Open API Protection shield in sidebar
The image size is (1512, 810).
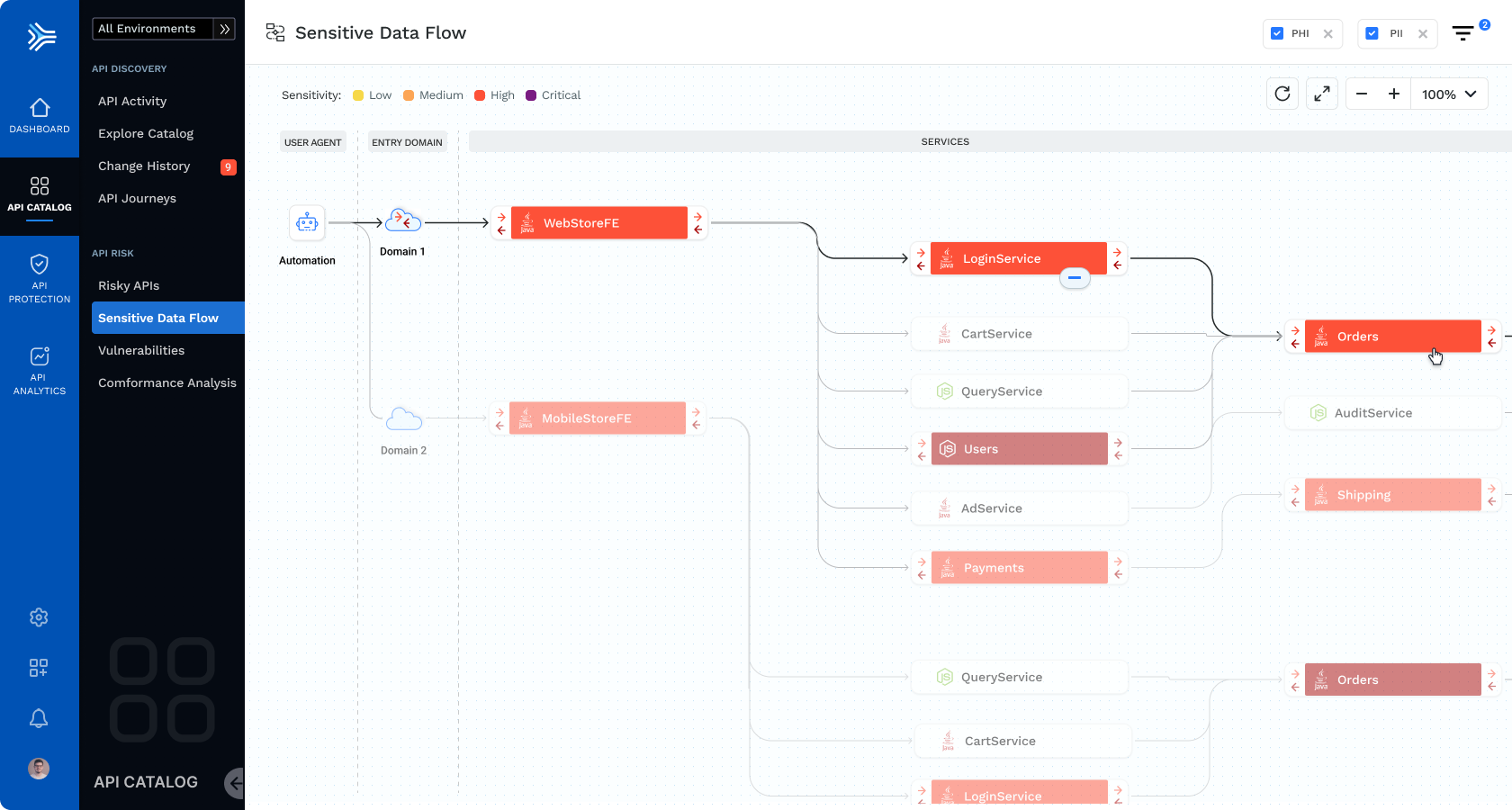point(40,278)
